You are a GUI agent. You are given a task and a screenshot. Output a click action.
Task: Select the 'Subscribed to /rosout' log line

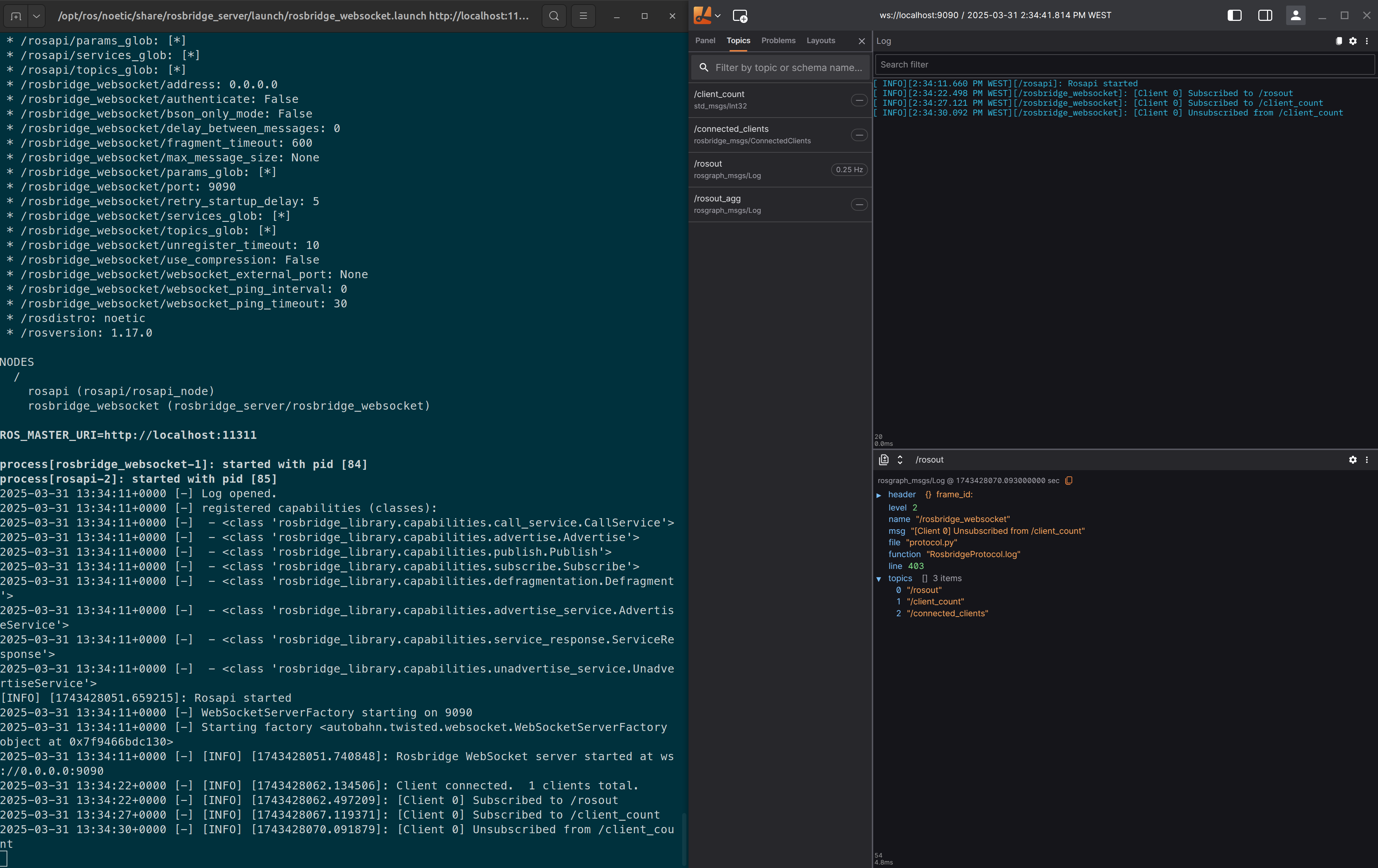click(x=1083, y=93)
